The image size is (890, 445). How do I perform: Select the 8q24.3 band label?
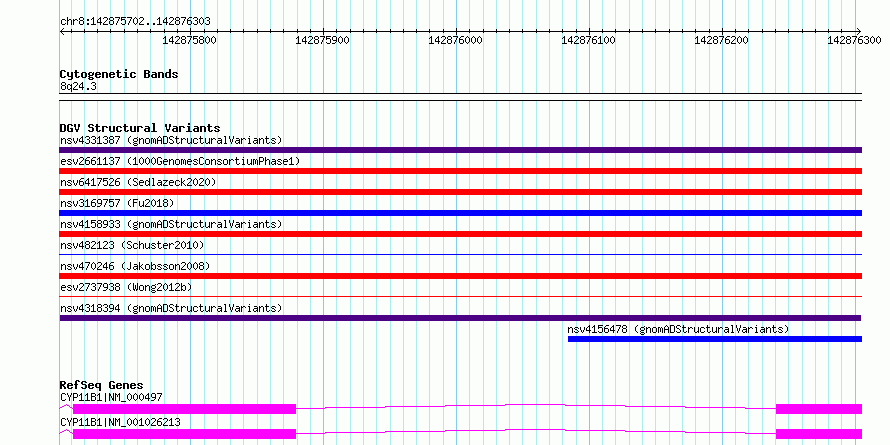tap(78, 86)
